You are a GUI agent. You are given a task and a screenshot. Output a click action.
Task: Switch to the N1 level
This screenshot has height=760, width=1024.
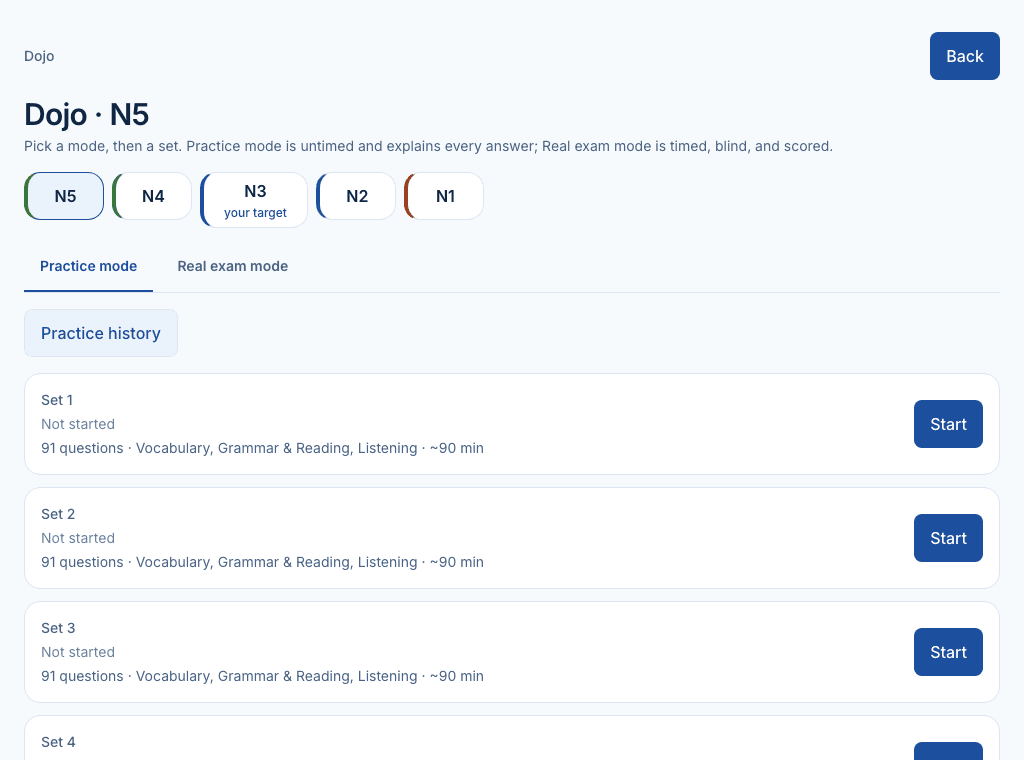[444, 196]
